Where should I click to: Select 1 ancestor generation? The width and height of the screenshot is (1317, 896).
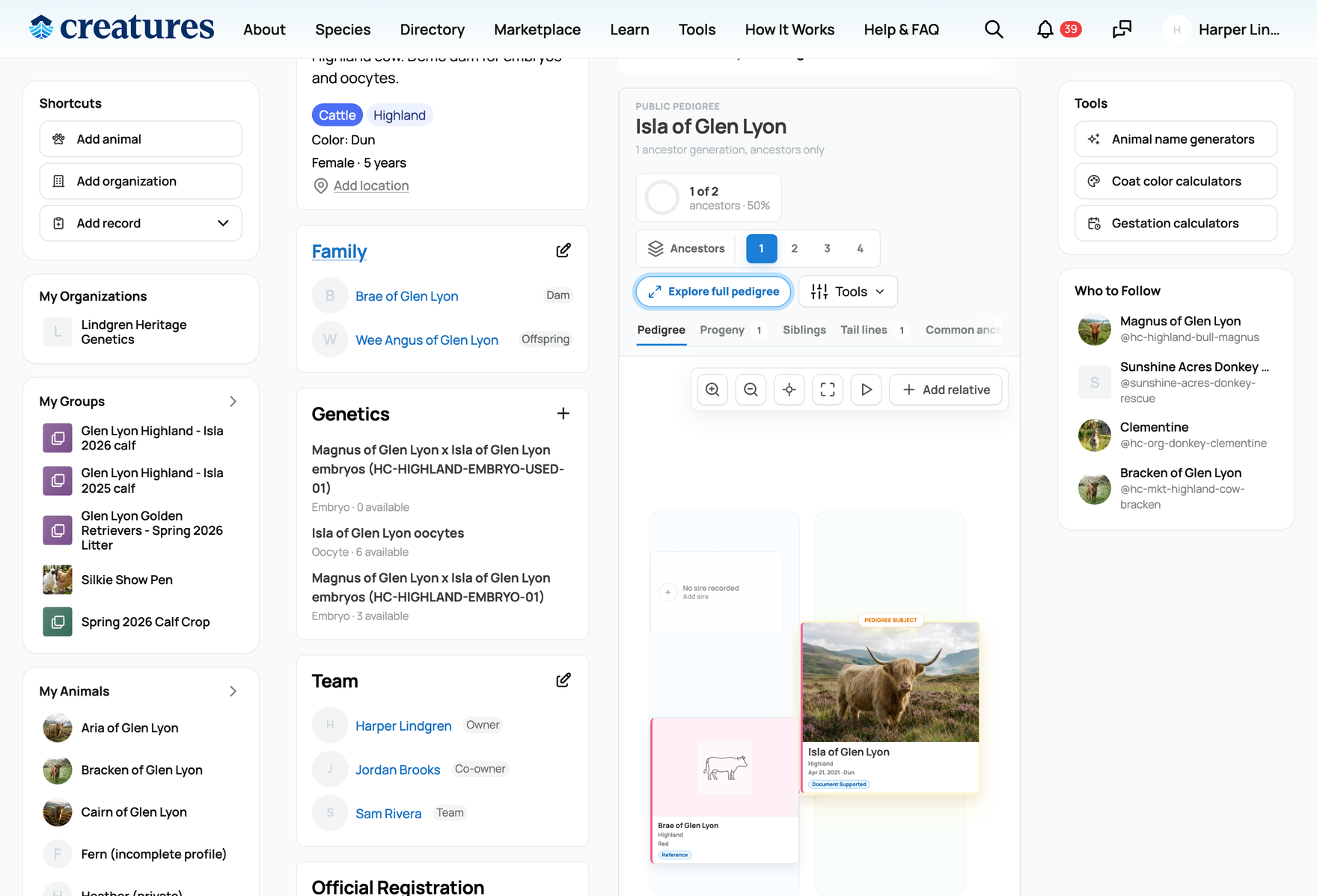762,249
